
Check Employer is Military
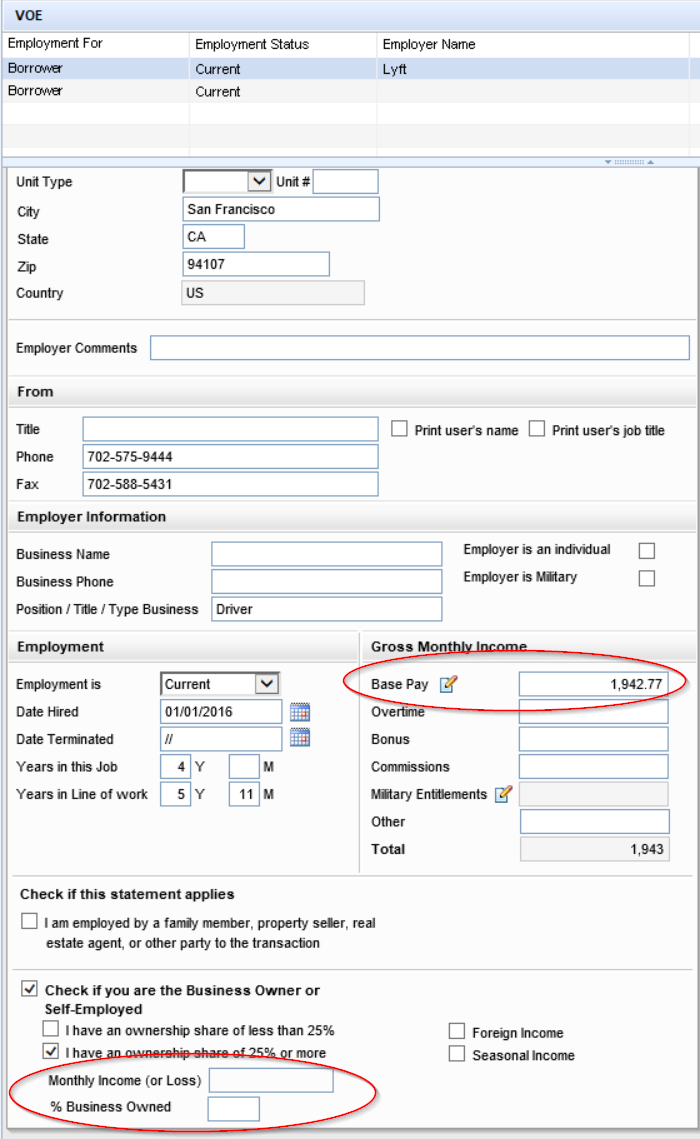[647, 578]
